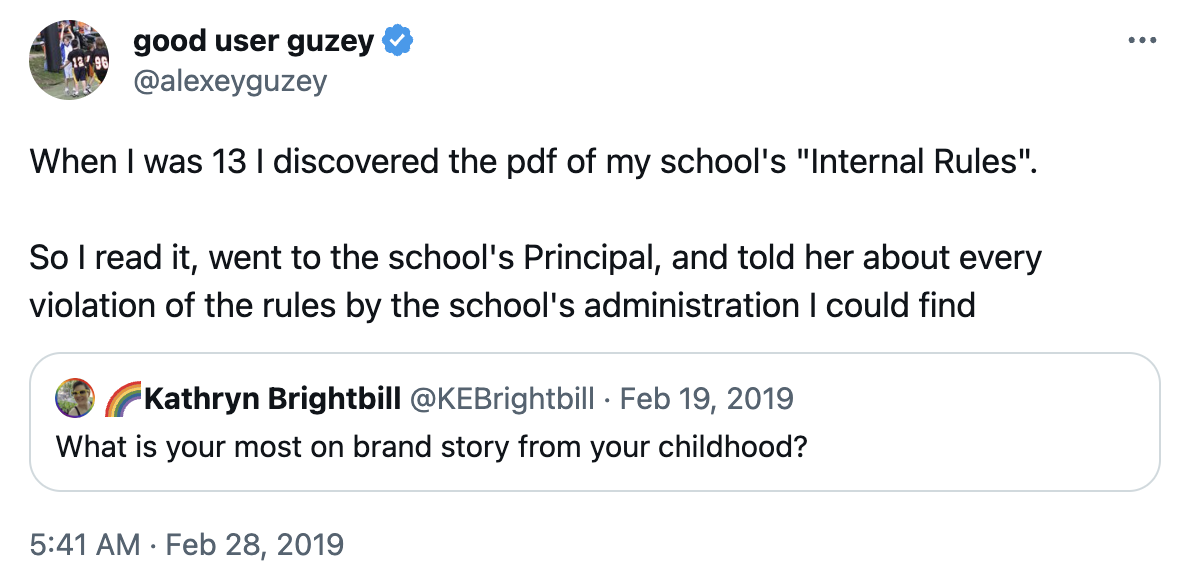
Task: Click the quoted tweet's date Feb 19, 2019
Action: coord(706,399)
